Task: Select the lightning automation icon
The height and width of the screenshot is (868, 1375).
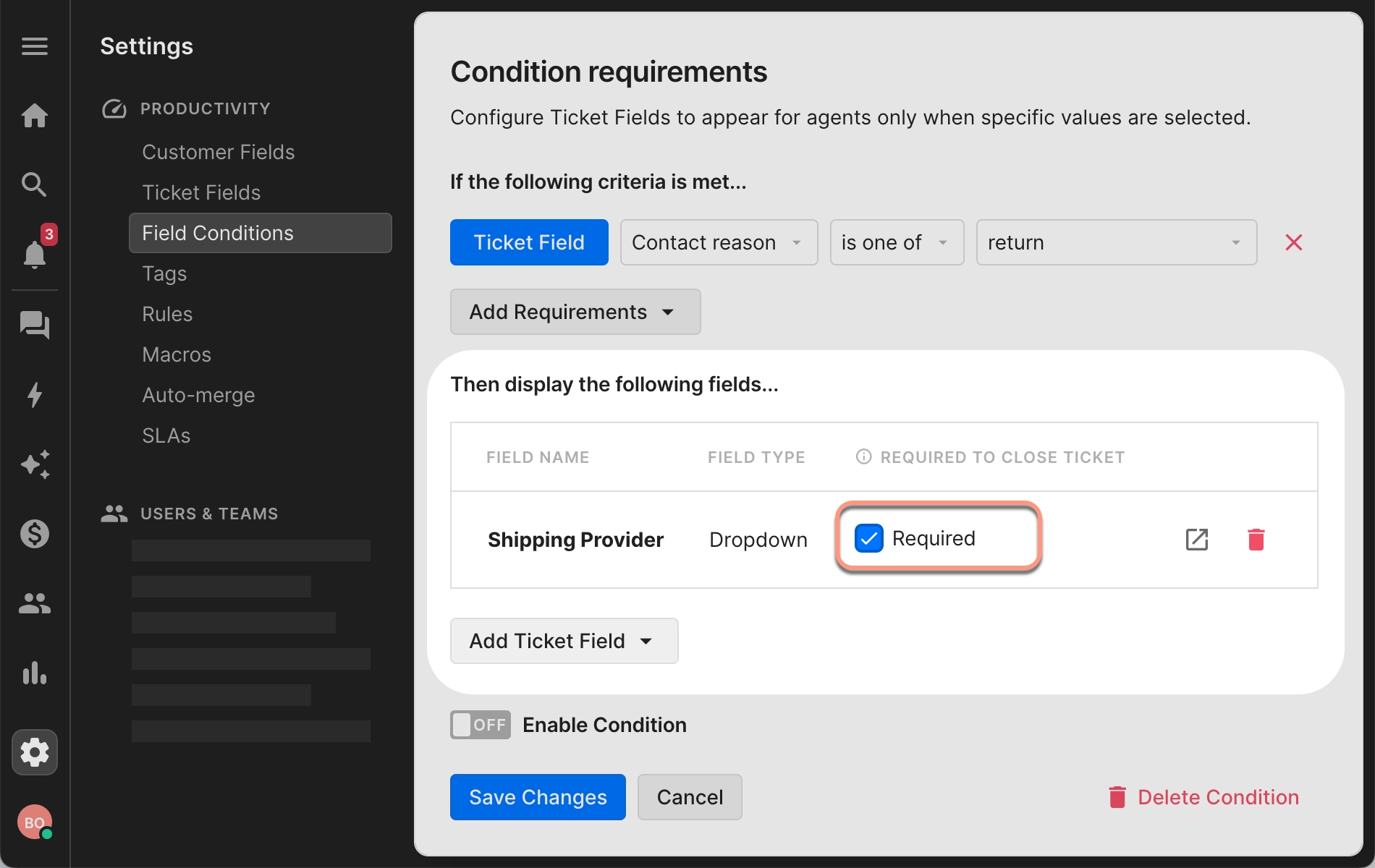Action: point(34,395)
